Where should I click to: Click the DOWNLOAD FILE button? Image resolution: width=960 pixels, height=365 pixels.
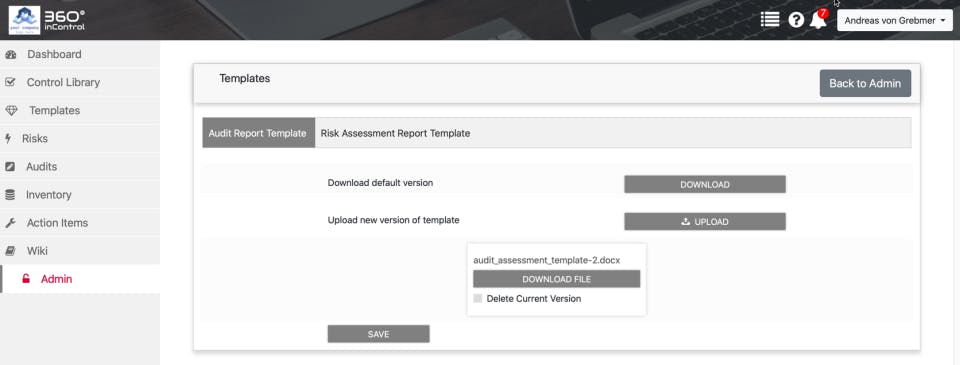557,279
